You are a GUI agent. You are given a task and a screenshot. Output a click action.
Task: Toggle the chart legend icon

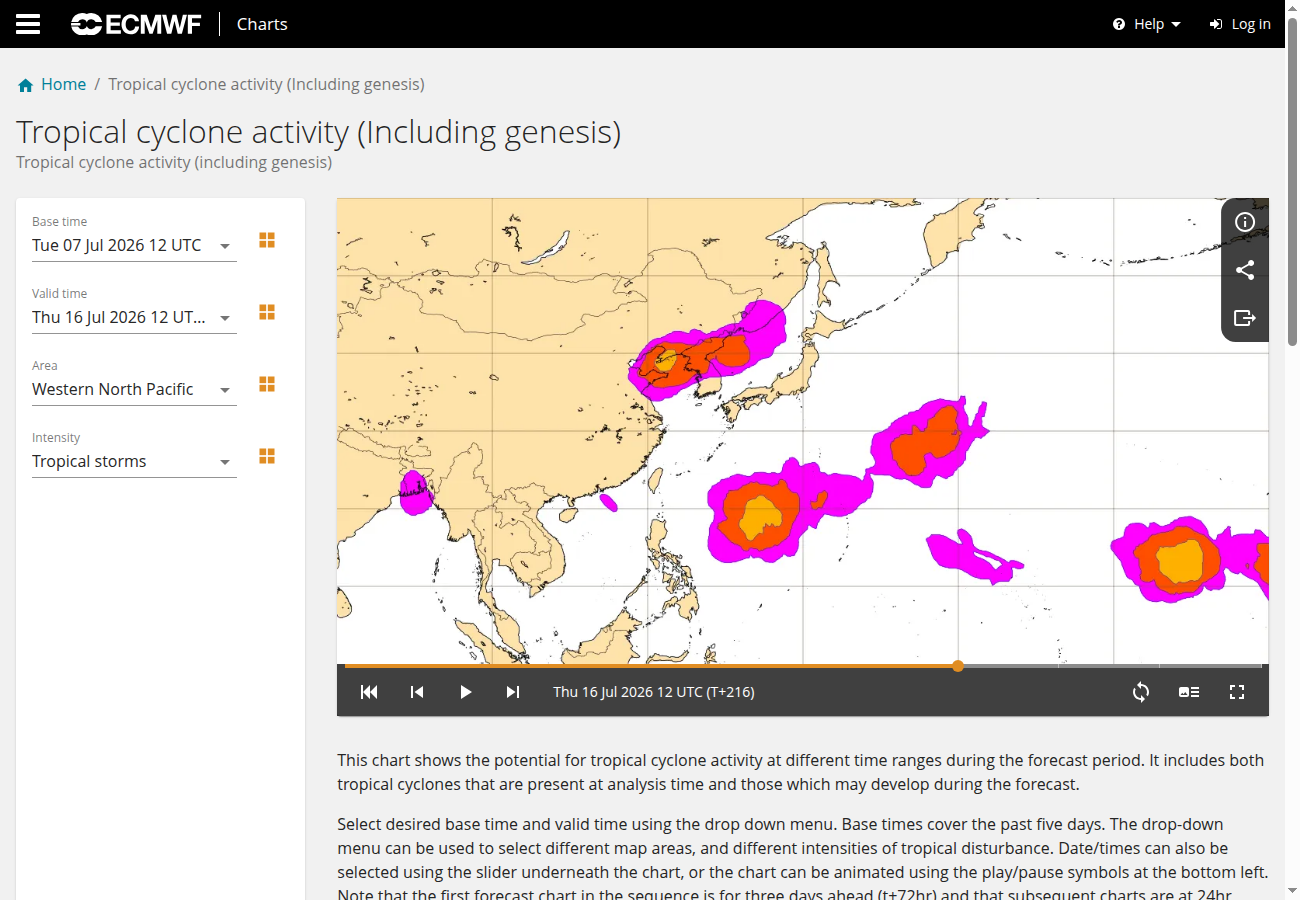point(1189,692)
